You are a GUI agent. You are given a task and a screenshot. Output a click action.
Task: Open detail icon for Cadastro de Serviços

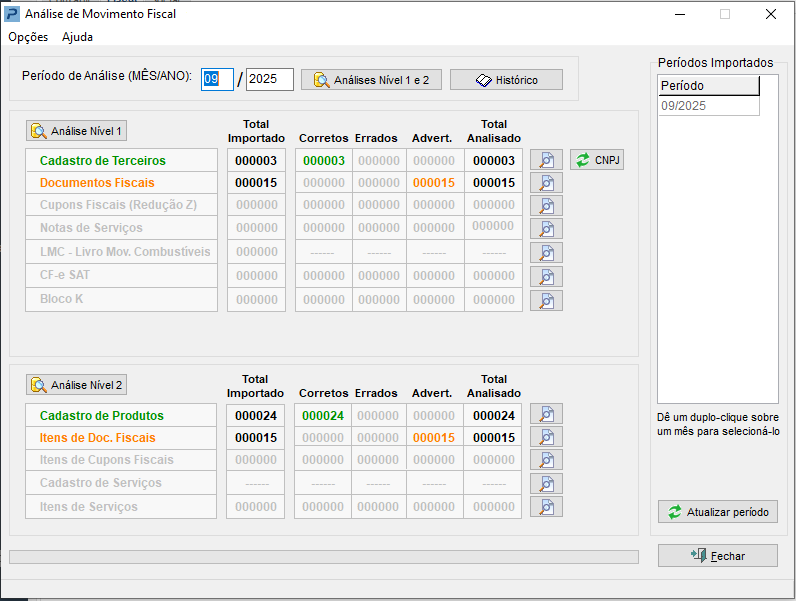[x=546, y=483]
